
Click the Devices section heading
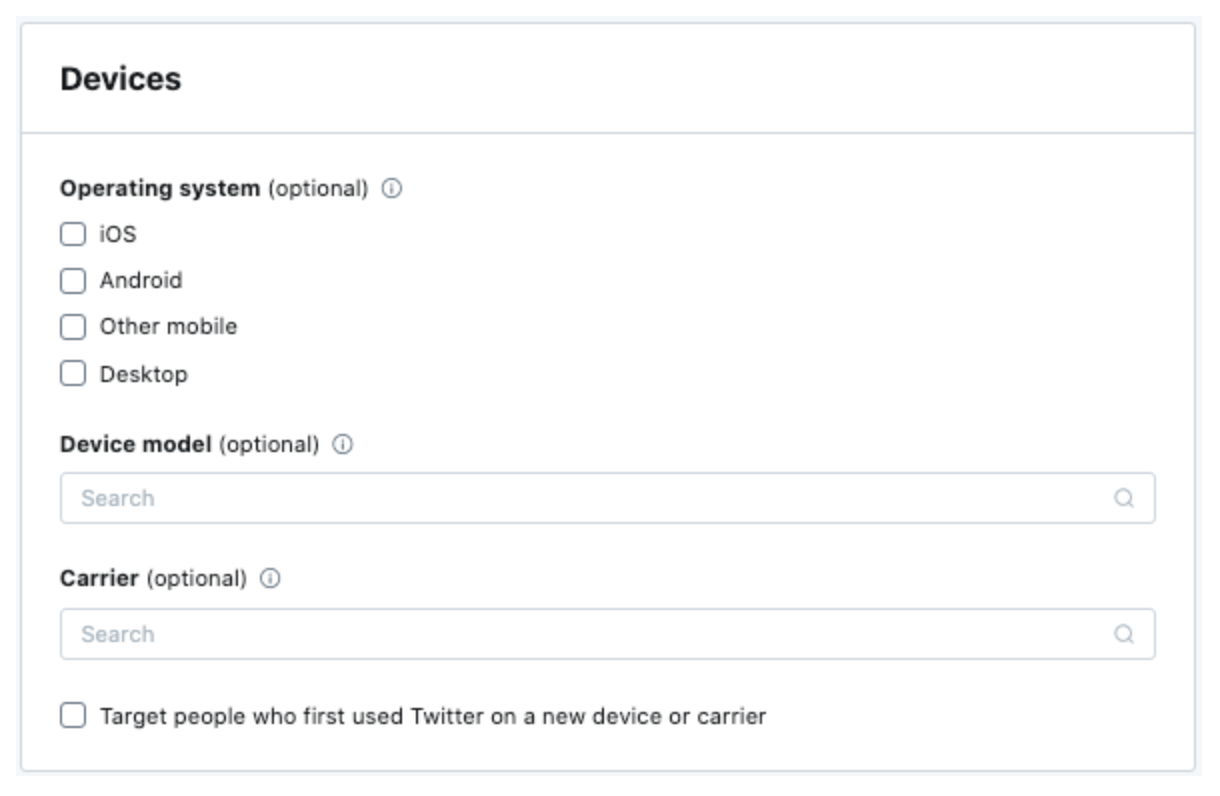pyautogui.click(x=121, y=79)
